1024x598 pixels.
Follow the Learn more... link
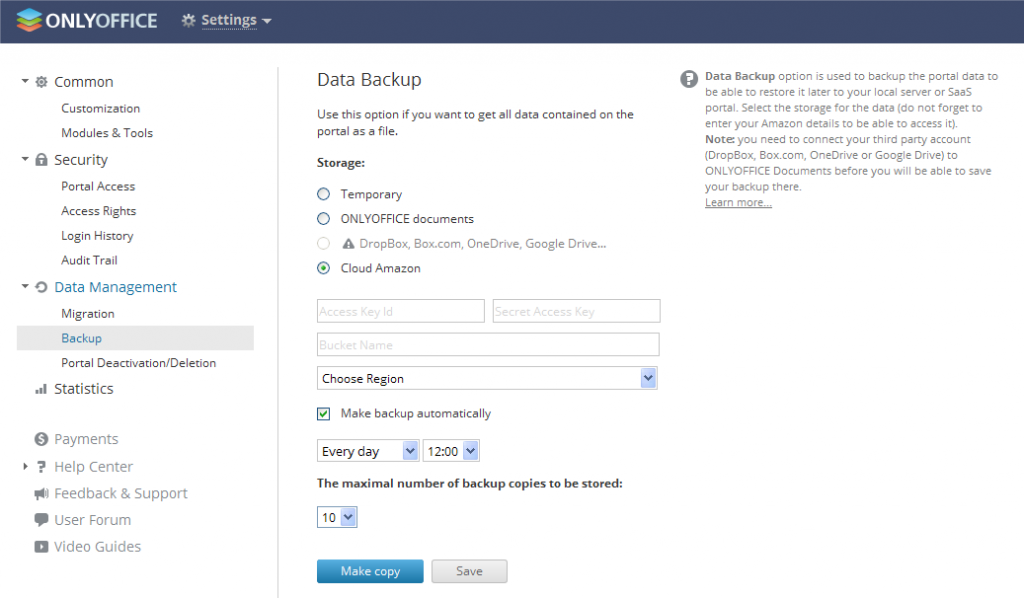click(738, 202)
